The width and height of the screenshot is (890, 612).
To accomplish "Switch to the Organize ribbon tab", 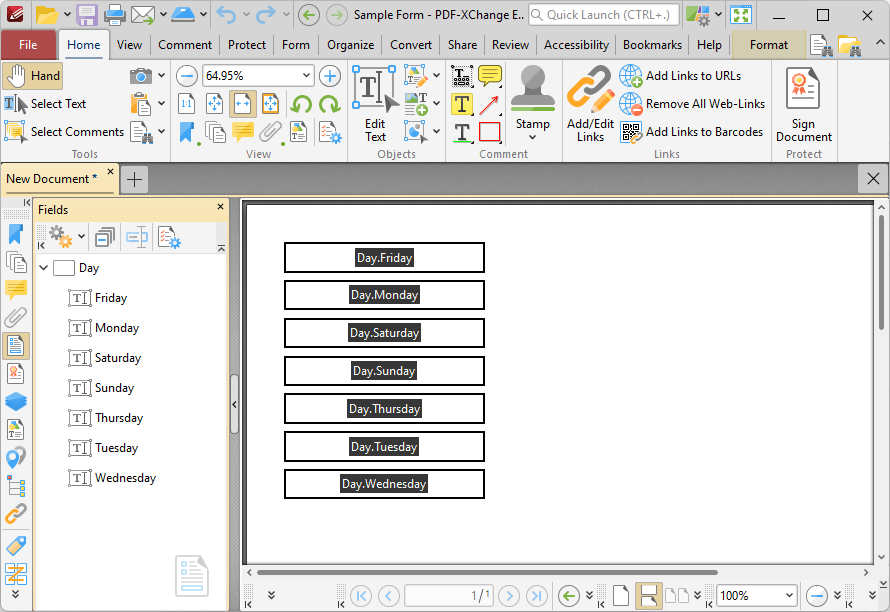I will coord(350,45).
